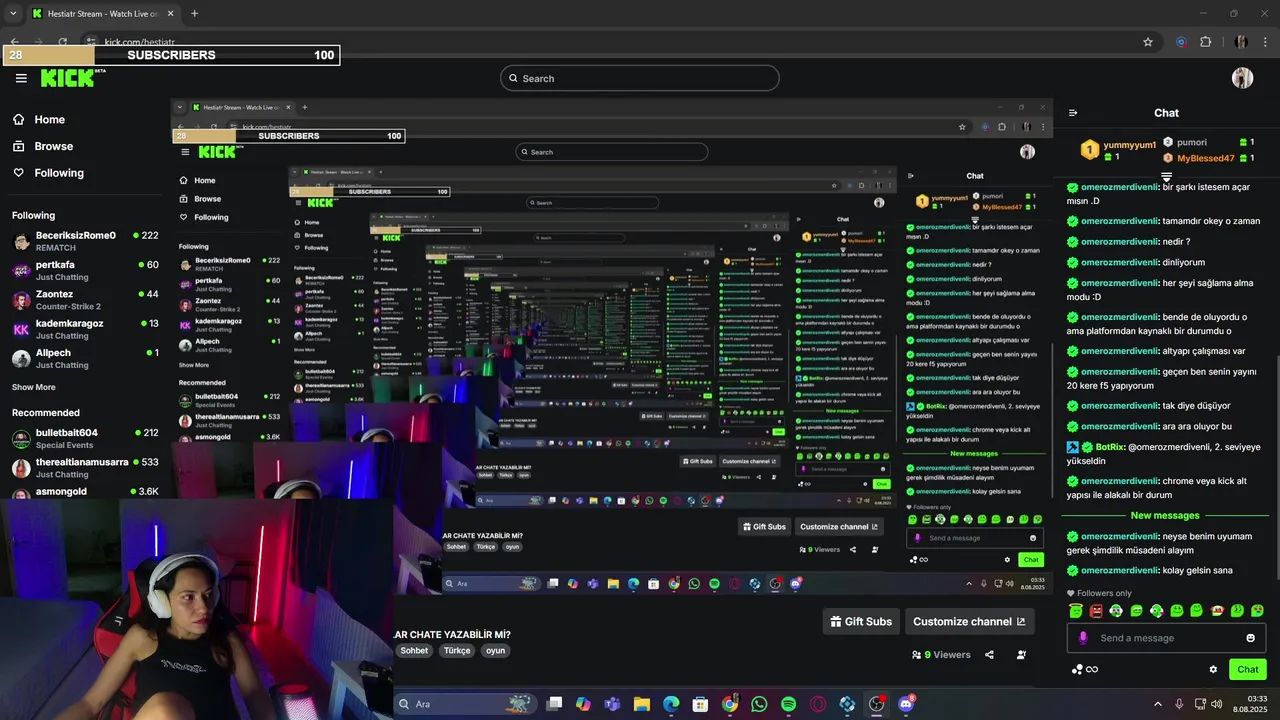Click the Türkçe tag
The height and width of the screenshot is (720, 1280).
tap(457, 651)
